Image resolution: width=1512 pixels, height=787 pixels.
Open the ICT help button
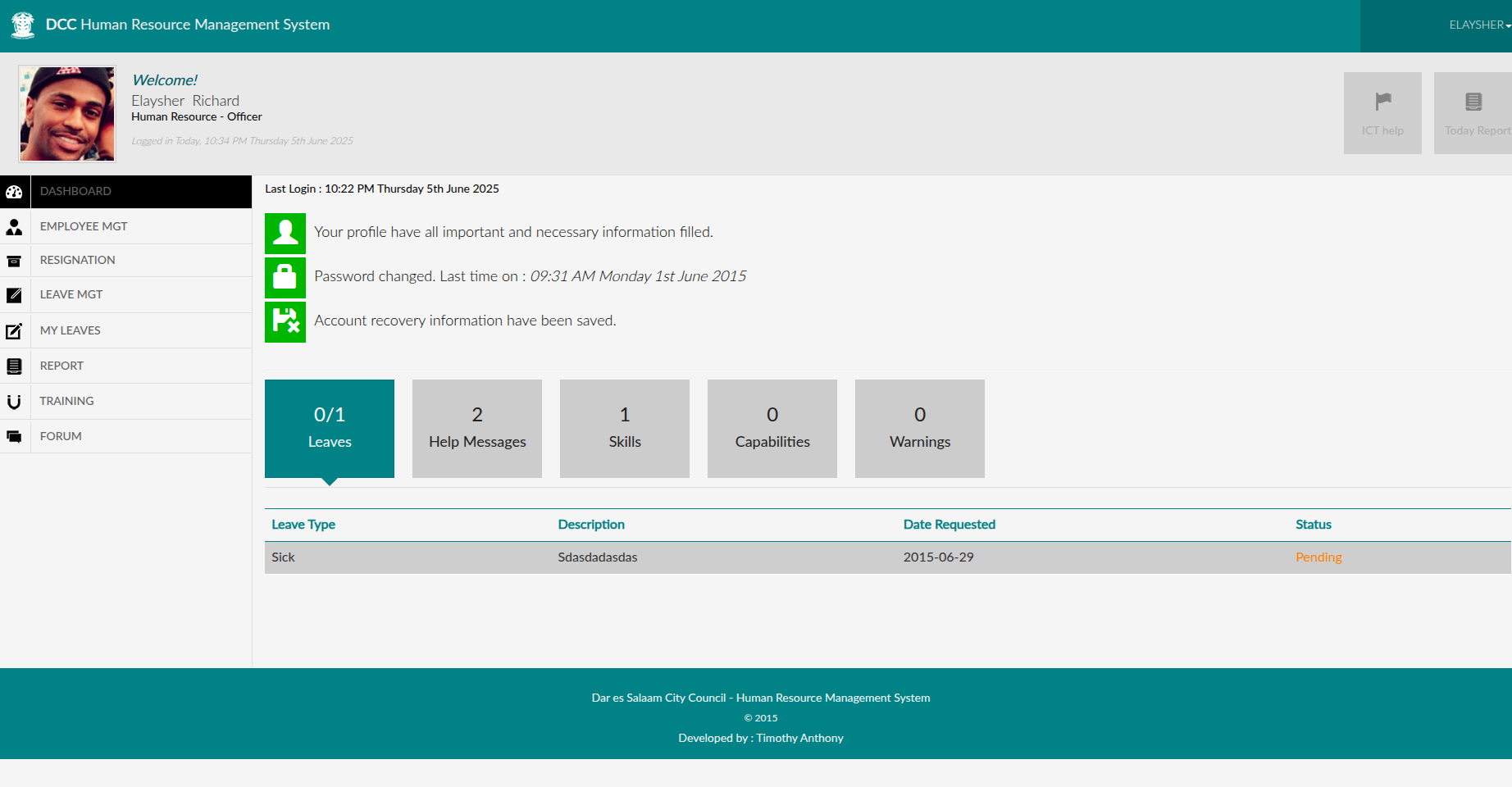(x=1382, y=113)
